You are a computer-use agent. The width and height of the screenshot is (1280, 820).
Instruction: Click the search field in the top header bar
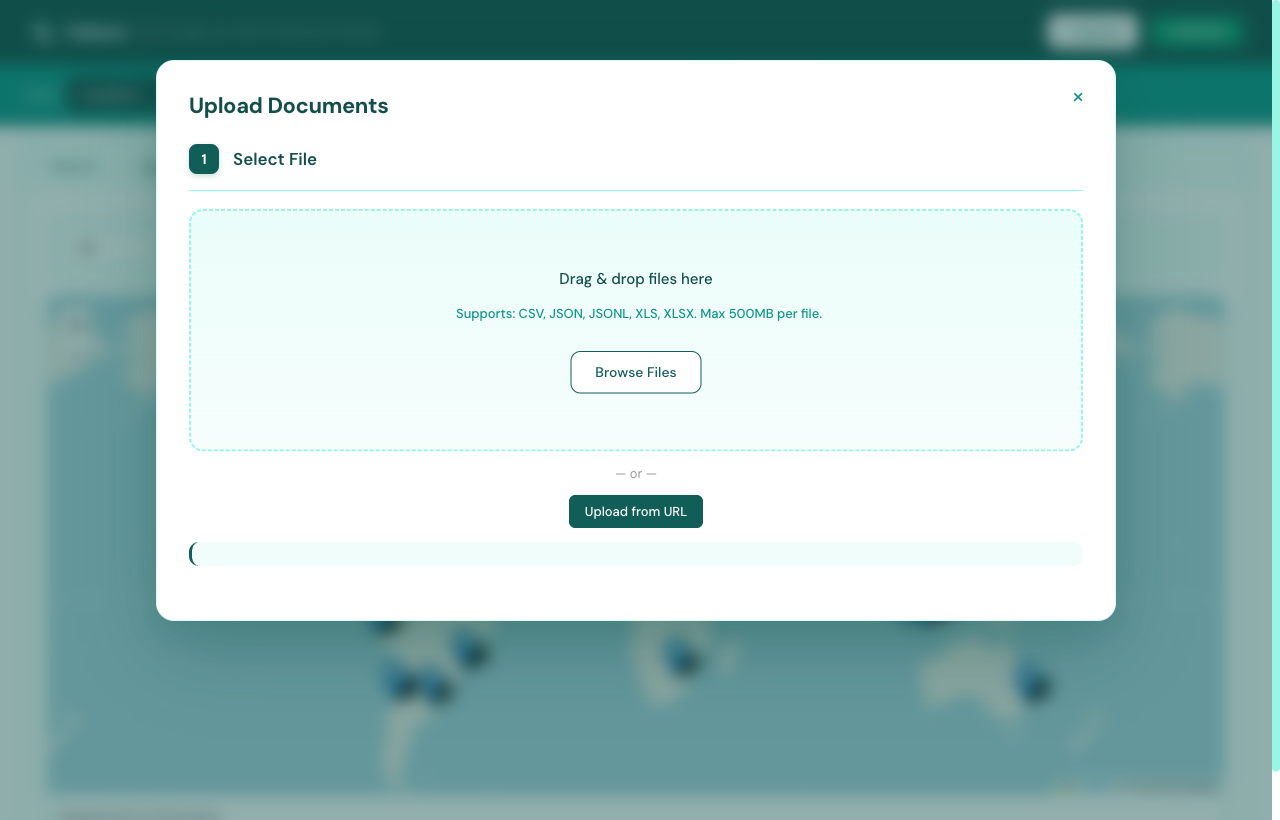260,31
